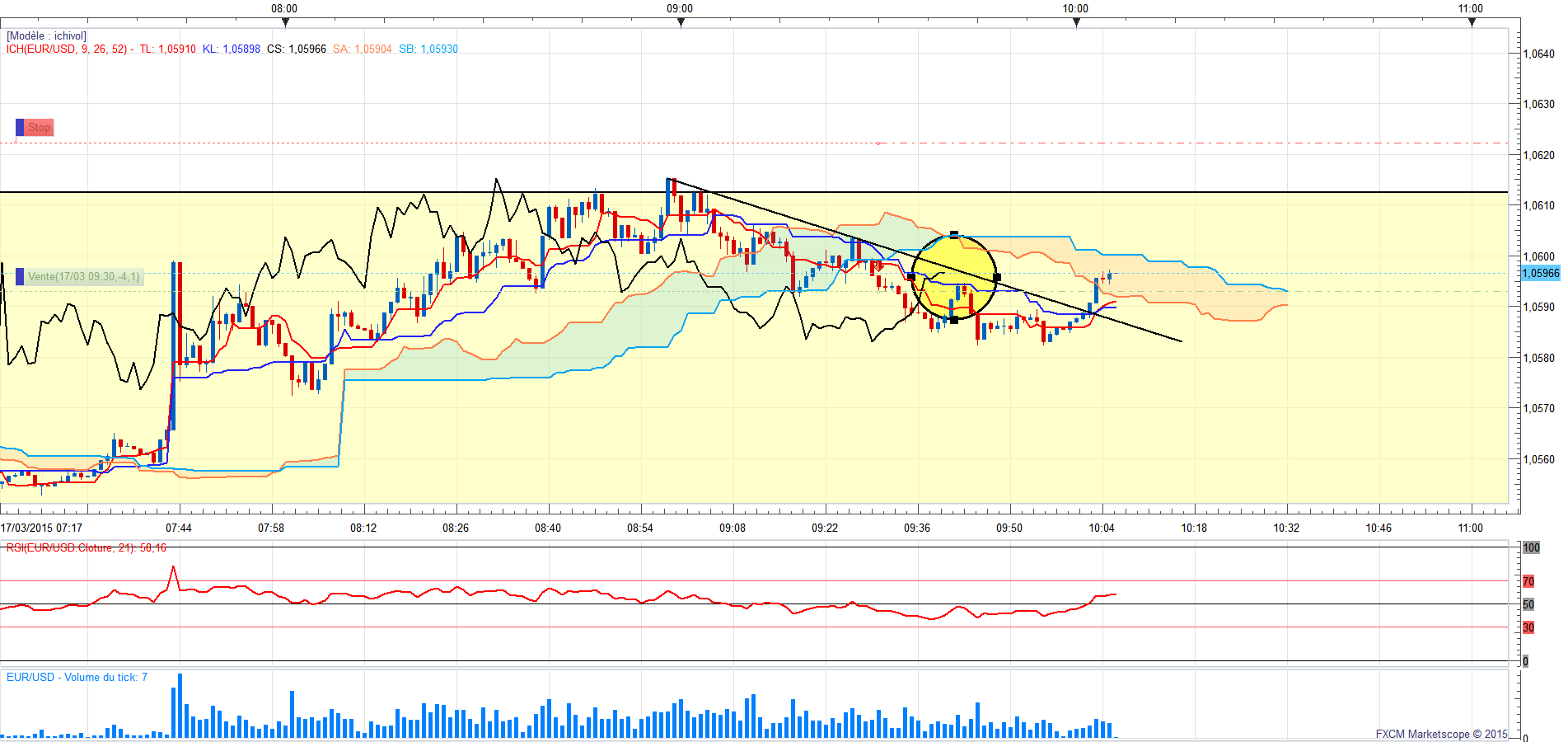
Task: Click the 07:58 time axis label
Action: click(271, 528)
